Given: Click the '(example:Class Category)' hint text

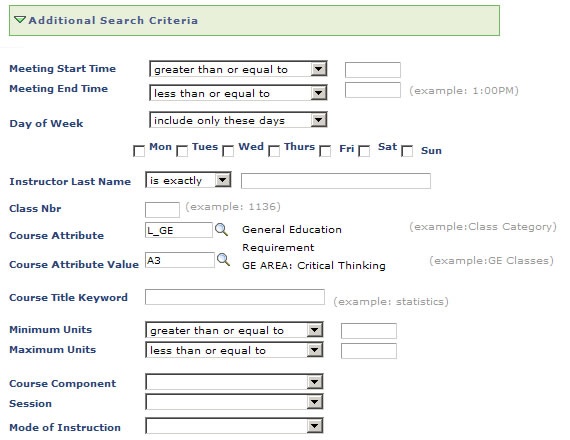Looking at the screenshot, I should tap(483, 227).
